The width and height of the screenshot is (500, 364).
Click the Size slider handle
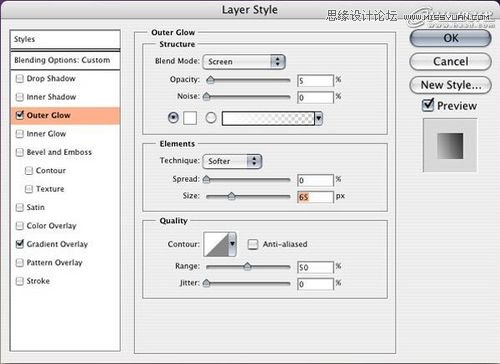point(231,196)
